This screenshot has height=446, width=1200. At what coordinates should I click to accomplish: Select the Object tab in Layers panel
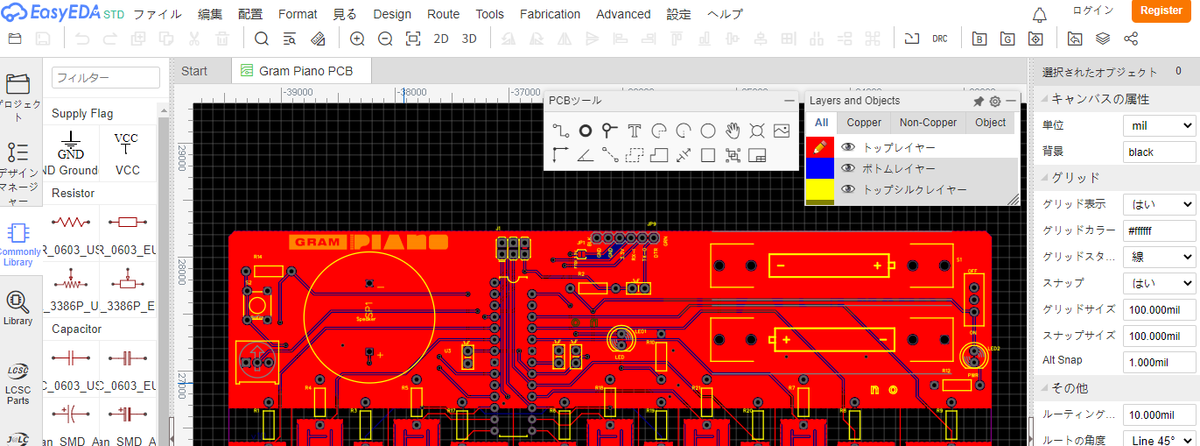pos(990,123)
